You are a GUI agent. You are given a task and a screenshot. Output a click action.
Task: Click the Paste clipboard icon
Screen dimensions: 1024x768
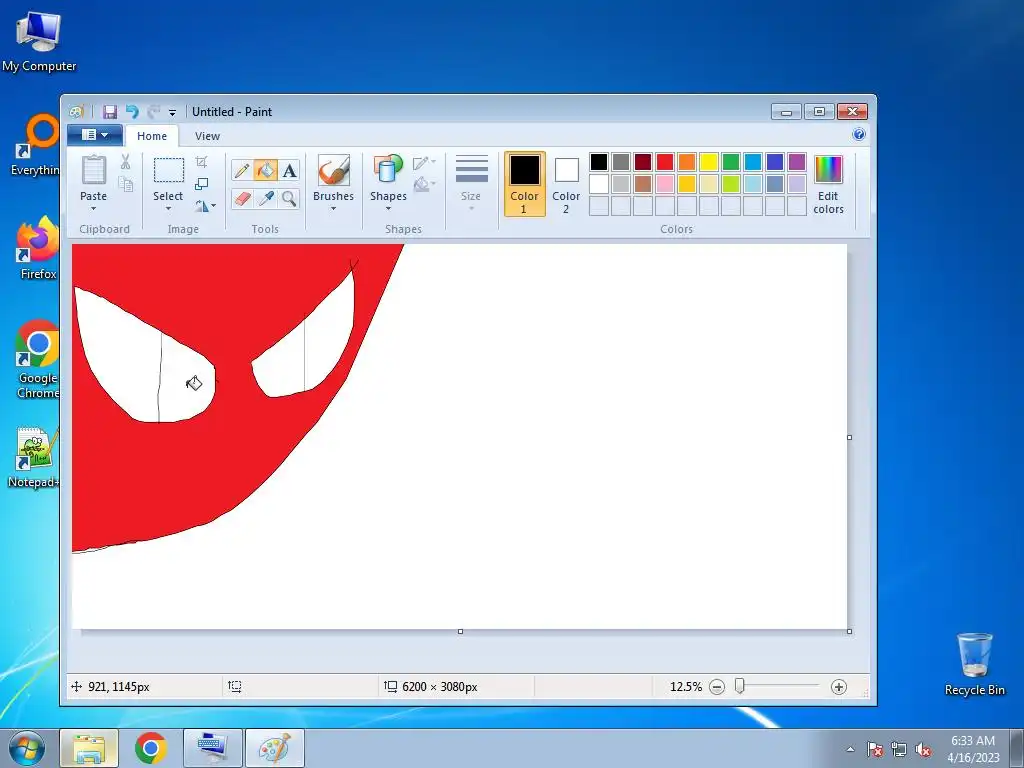click(x=93, y=170)
